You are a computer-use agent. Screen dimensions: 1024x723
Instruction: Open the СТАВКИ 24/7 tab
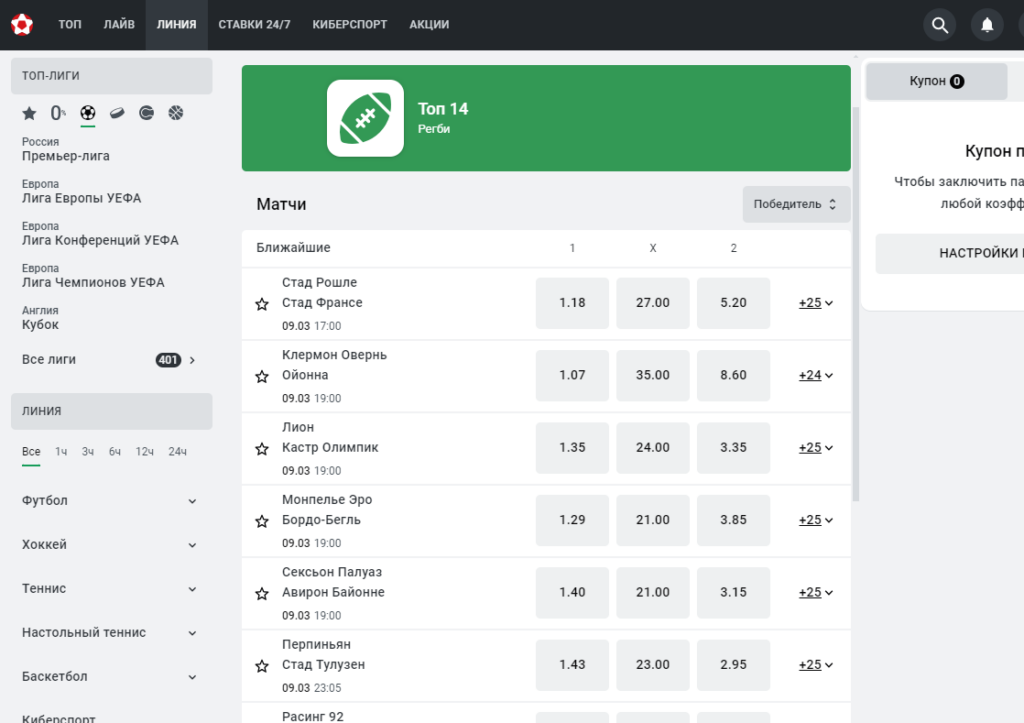click(255, 25)
